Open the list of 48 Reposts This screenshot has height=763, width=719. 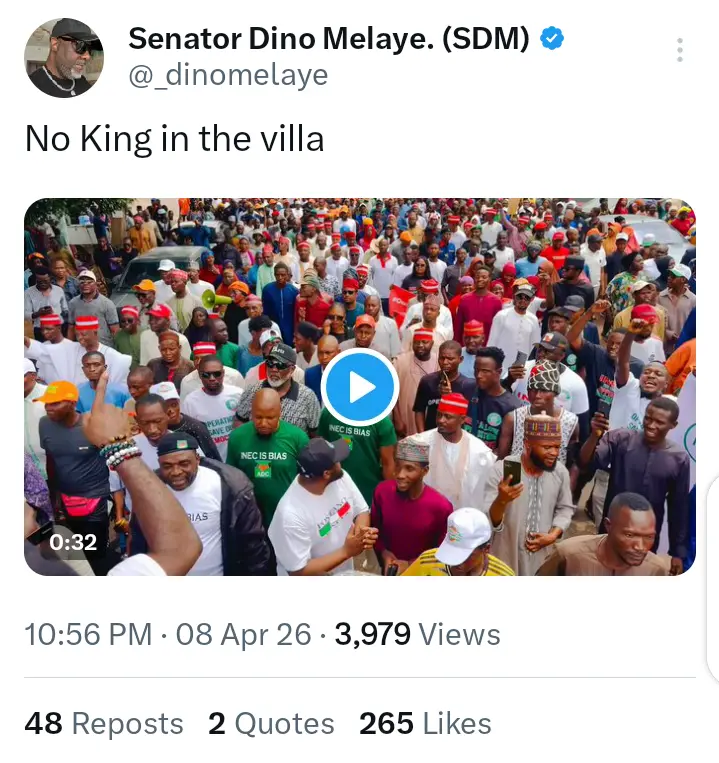click(x=104, y=723)
